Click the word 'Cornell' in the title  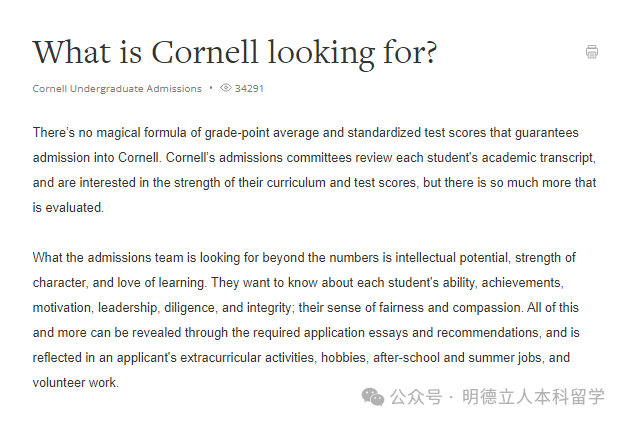[x=204, y=52]
